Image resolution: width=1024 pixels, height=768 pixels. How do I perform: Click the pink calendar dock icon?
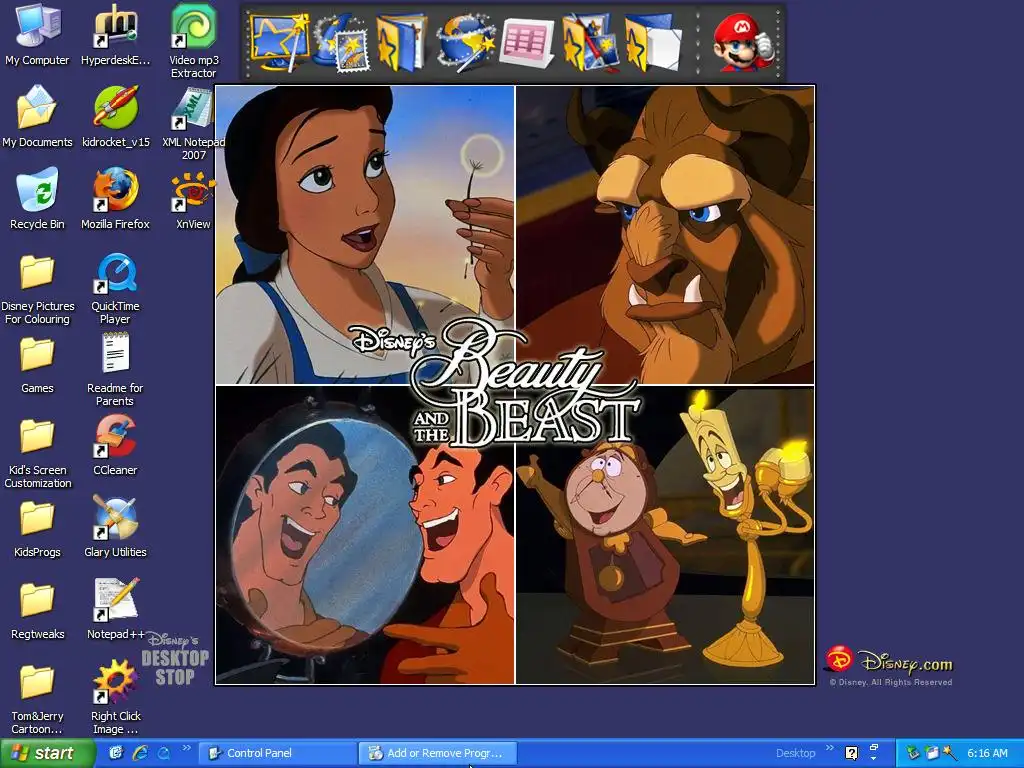point(526,43)
